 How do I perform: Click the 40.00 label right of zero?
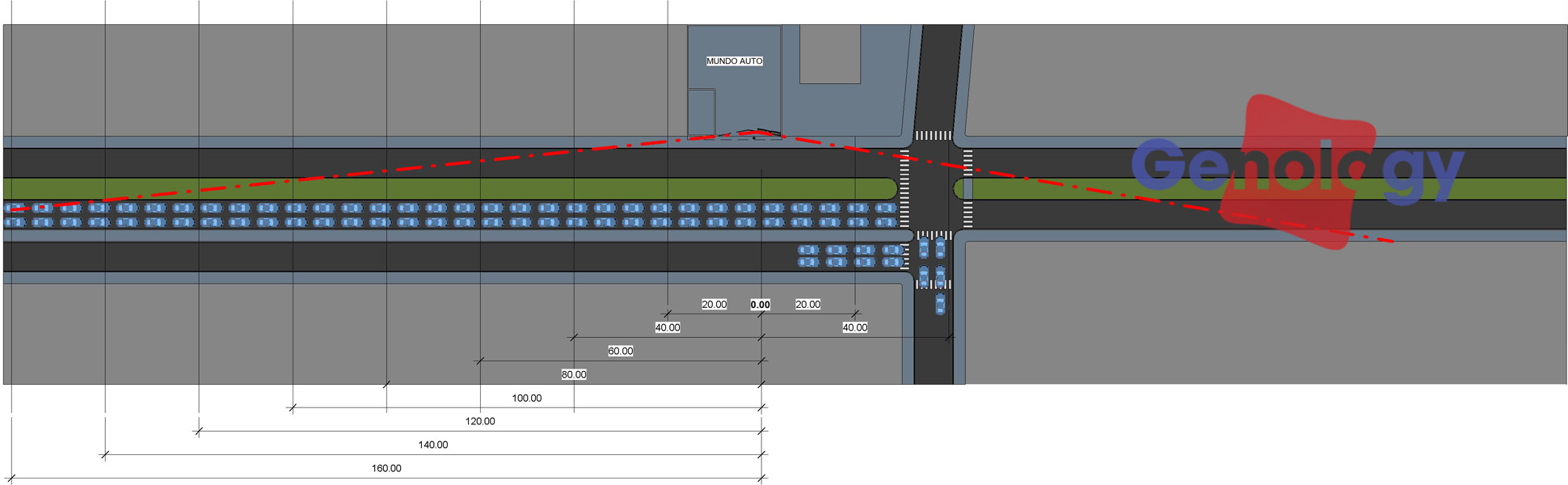(854, 327)
